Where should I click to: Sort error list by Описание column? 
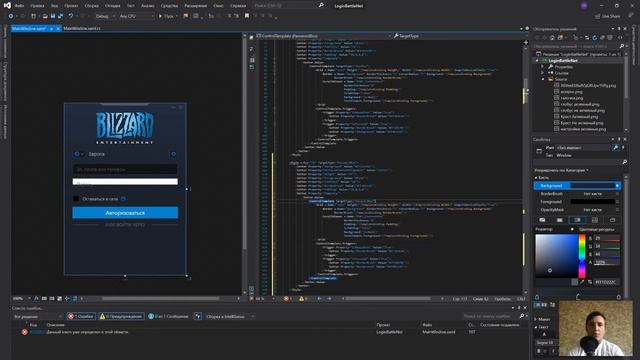click(x=56, y=325)
